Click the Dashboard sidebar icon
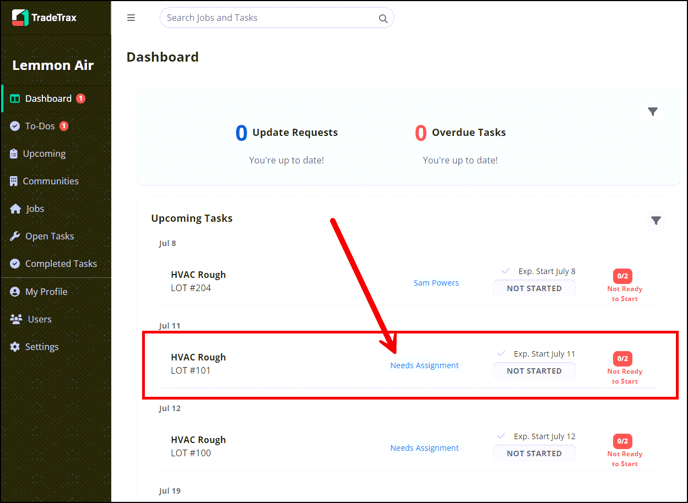 click(x=15, y=99)
